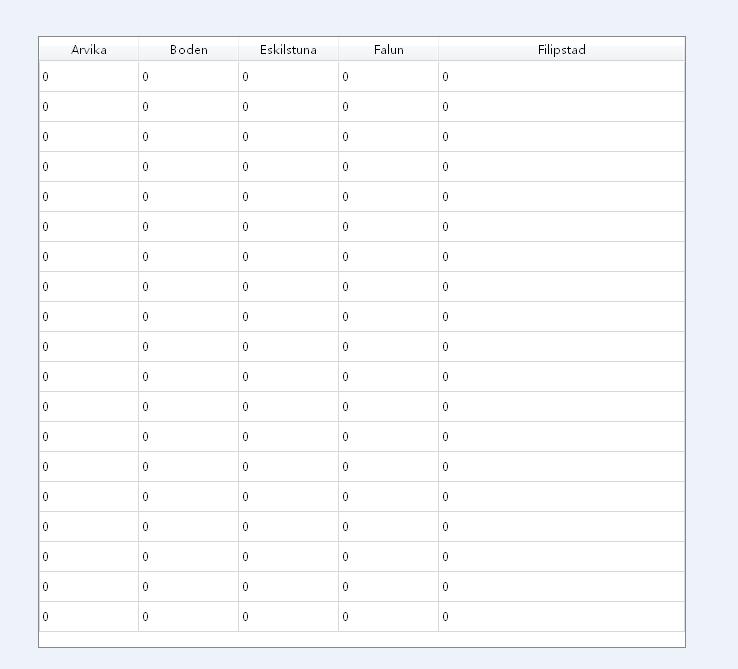Select last row cell under Falun
Screen dimensions: 738x669
pyautogui.click(x=388, y=616)
